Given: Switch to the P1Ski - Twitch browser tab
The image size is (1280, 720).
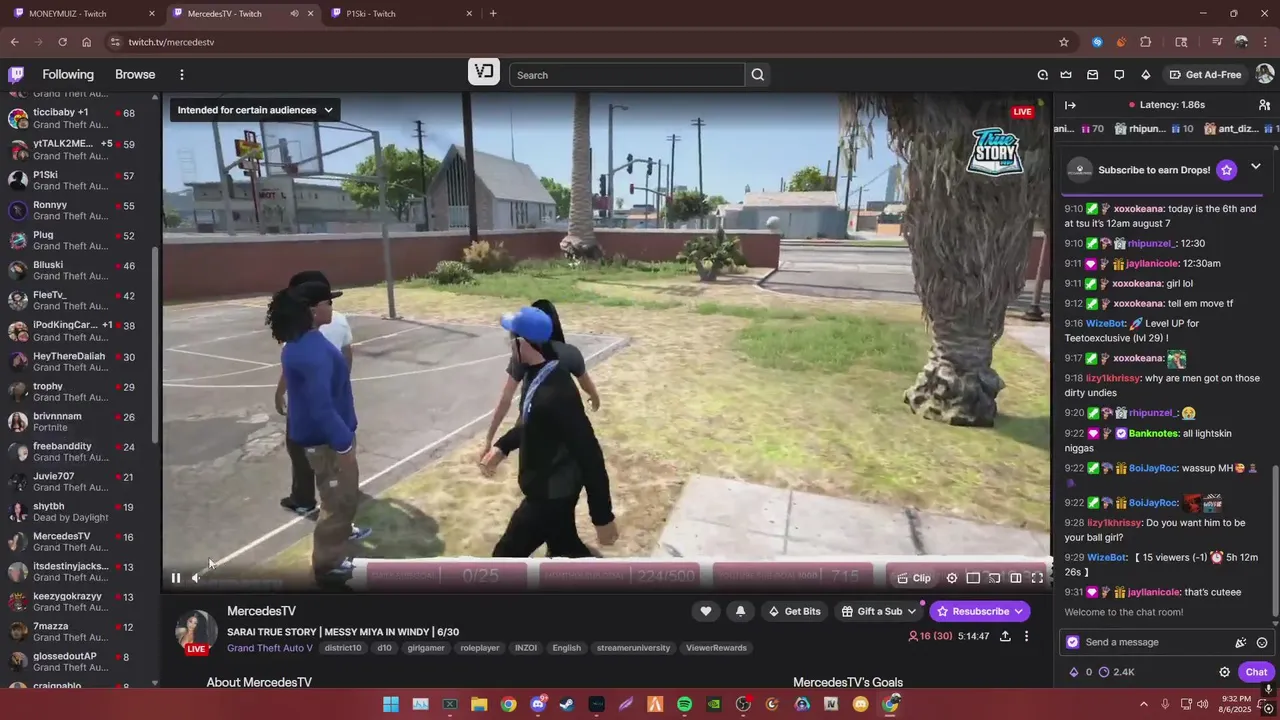Looking at the screenshot, I should (398, 14).
